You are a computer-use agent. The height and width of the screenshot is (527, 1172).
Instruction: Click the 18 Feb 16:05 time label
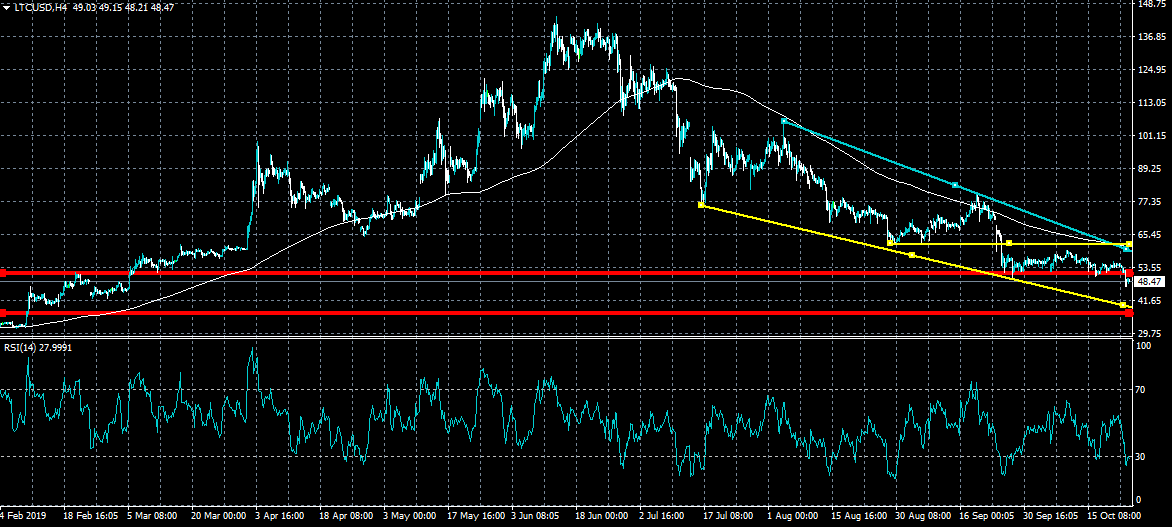coord(90,517)
